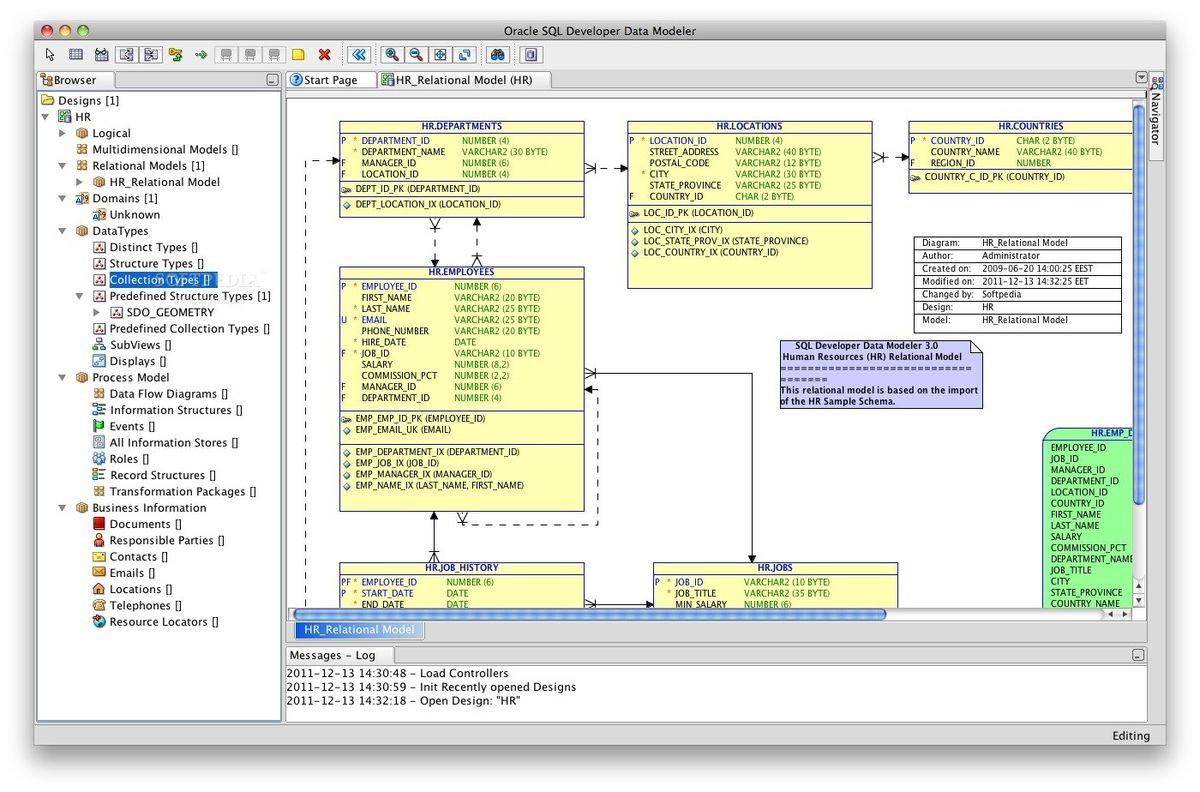Image resolution: width=1200 pixels, height=792 pixels.
Task: Click the Merge Tables toolbar icon
Action: 151,55
